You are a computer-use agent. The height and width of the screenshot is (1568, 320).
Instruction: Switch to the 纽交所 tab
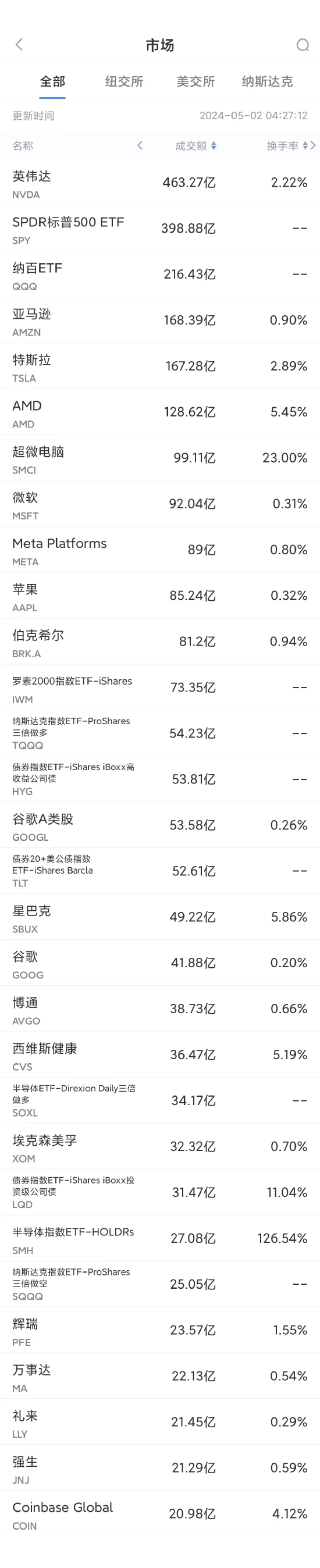pos(124,81)
